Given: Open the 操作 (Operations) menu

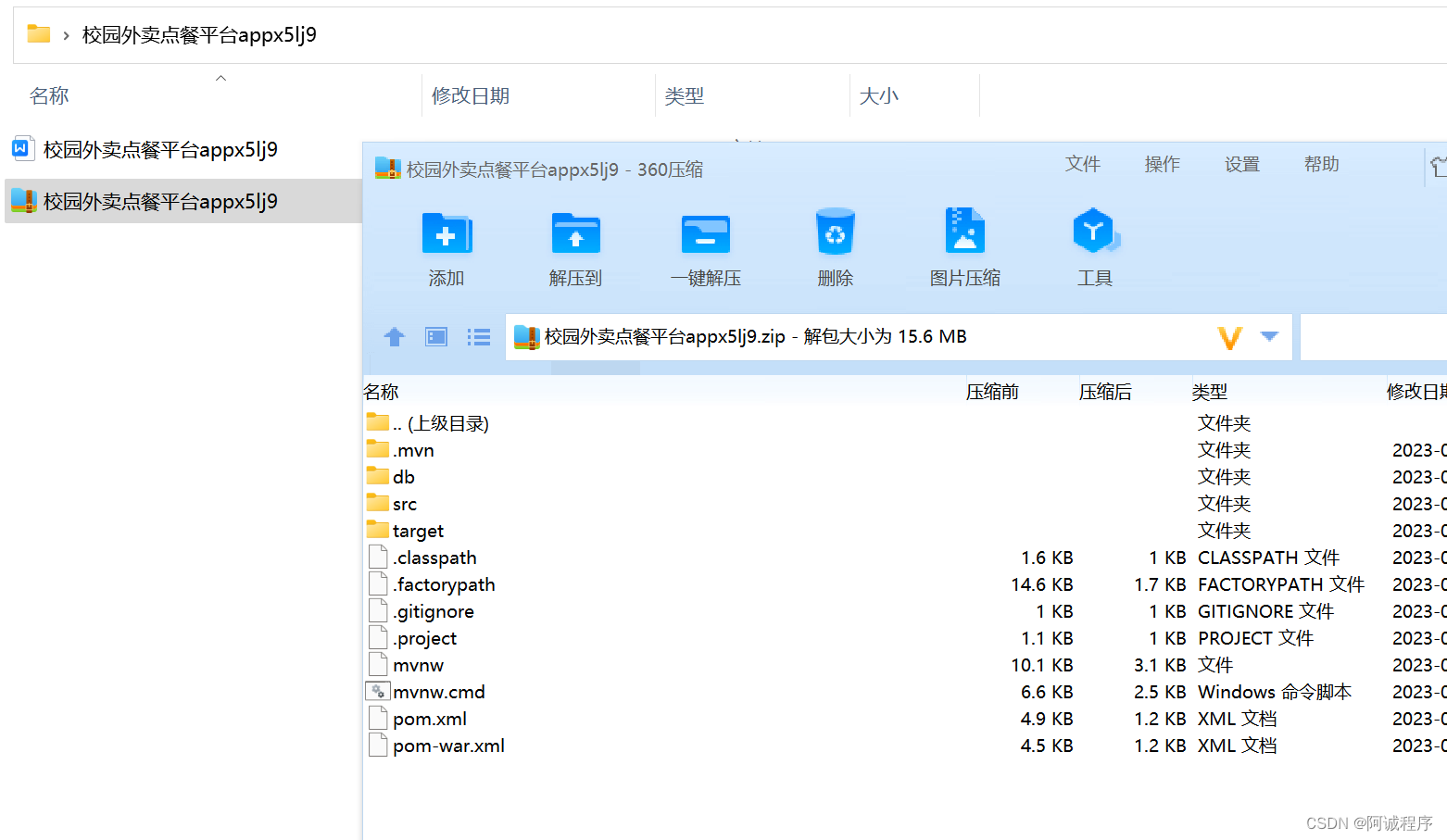Looking at the screenshot, I should point(1162,164).
